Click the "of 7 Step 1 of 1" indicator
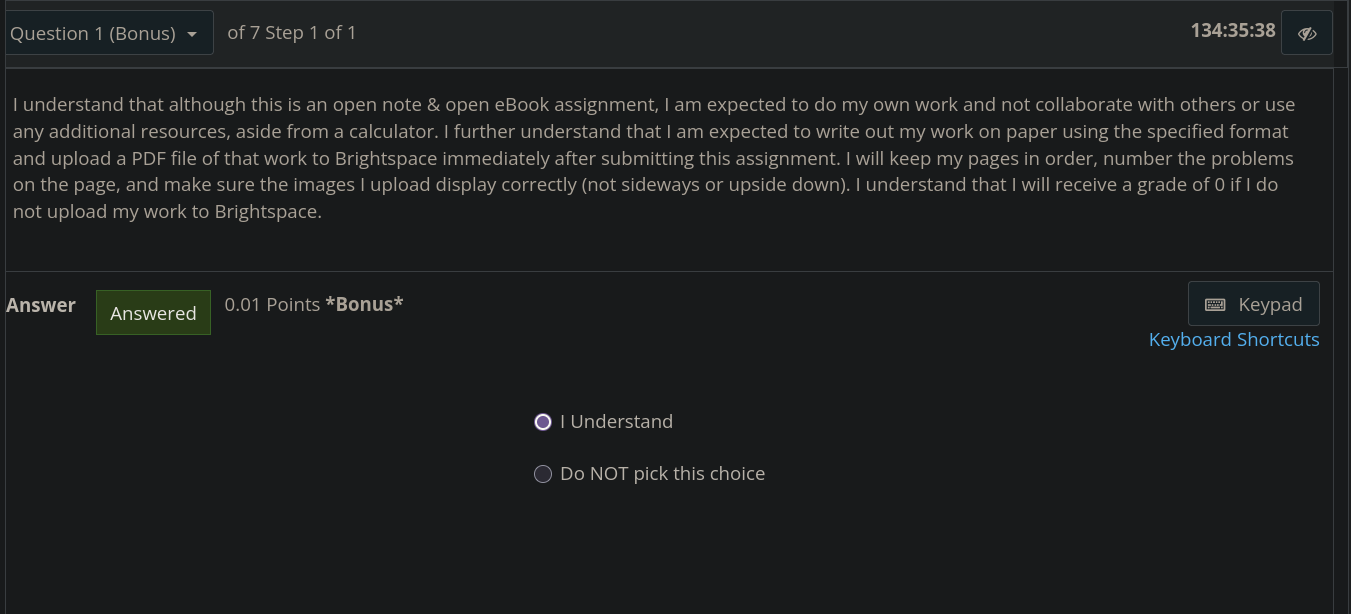Image resolution: width=1351 pixels, height=614 pixels. [291, 32]
